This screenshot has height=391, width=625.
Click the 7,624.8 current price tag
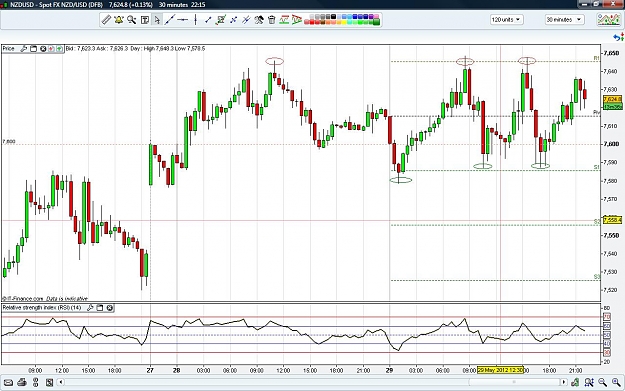point(612,99)
